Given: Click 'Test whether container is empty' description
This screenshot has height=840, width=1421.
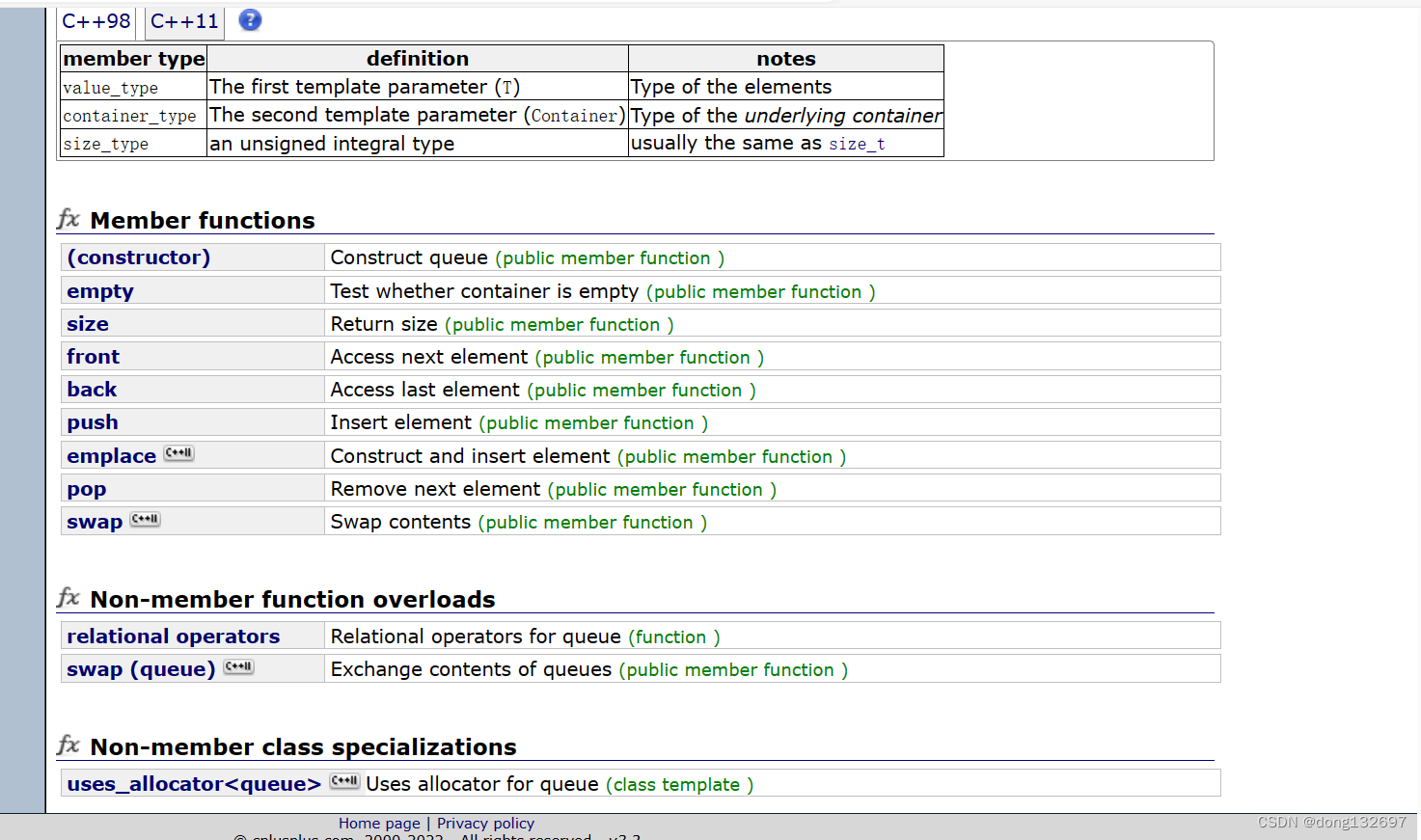Looking at the screenshot, I should point(484,291).
